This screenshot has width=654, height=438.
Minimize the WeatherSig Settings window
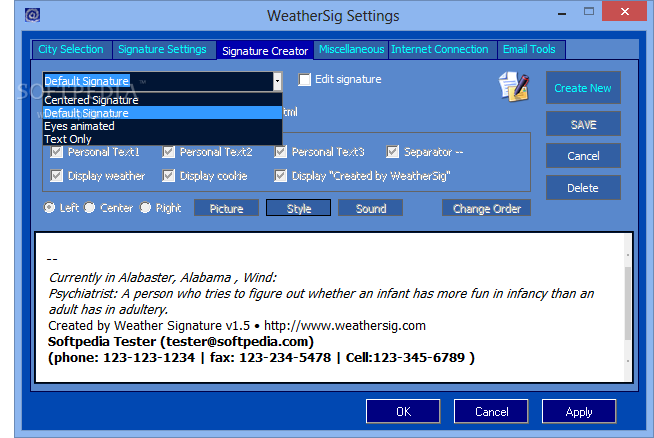click(562, 14)
